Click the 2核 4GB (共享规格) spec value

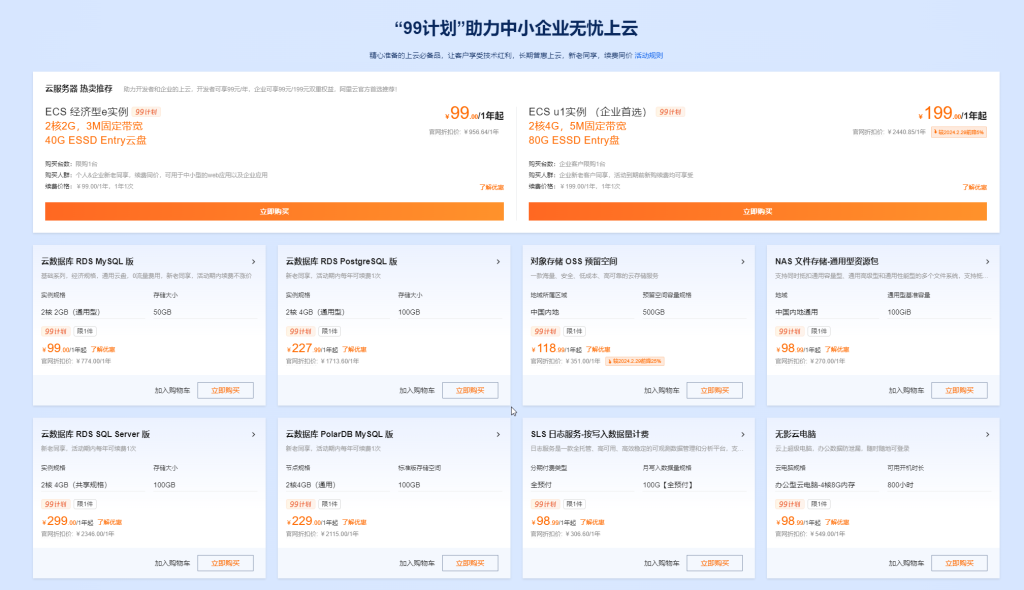point(74,485)
